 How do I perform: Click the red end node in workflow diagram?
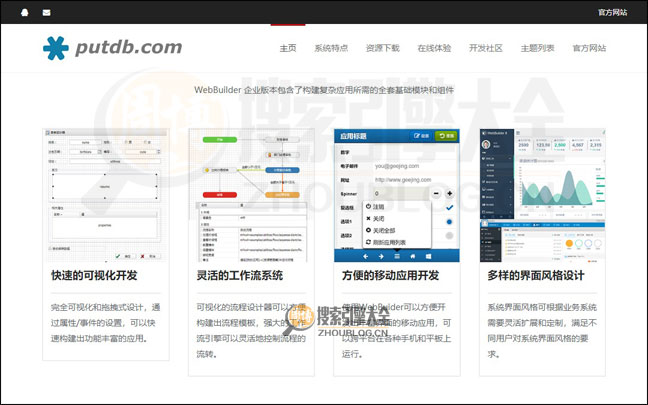click(x=220, y=195)
